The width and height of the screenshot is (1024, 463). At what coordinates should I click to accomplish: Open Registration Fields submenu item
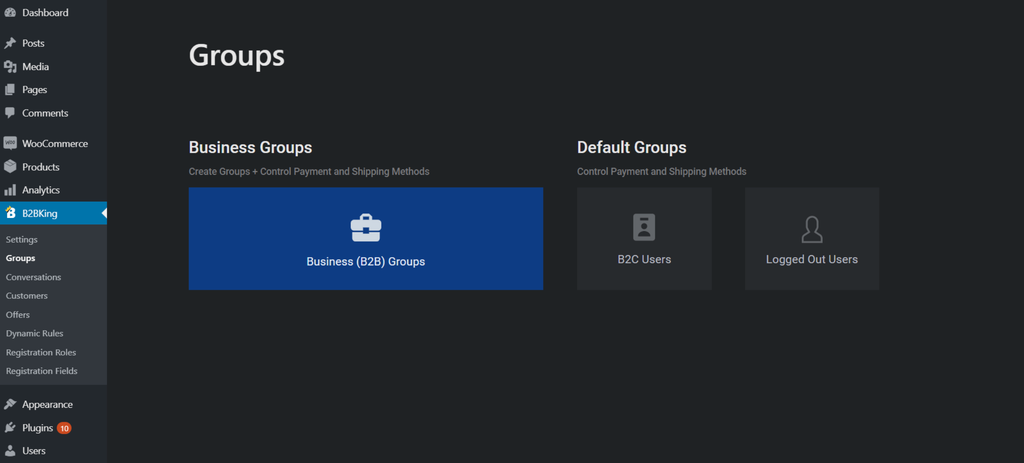(42, 371)
